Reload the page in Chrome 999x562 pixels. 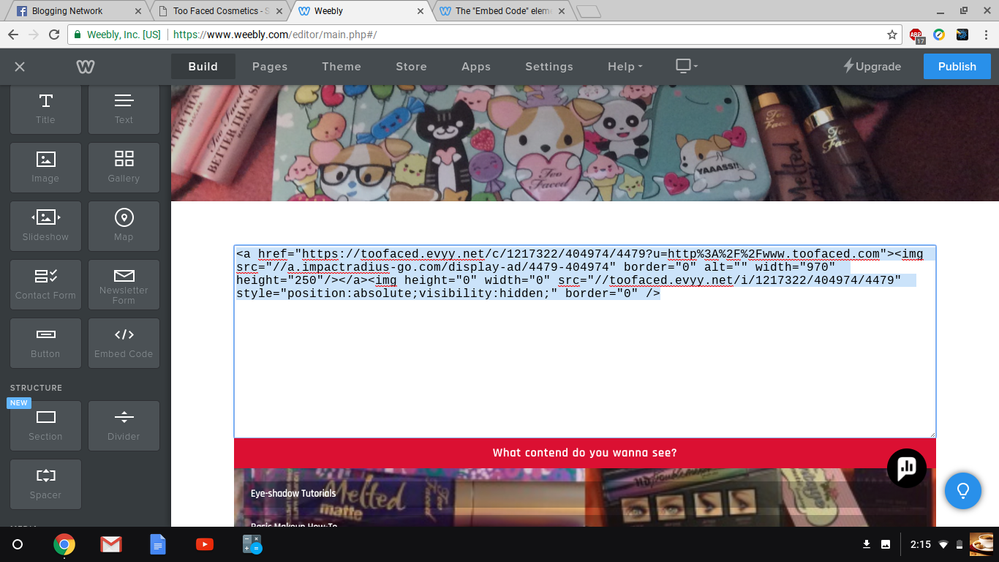(54, 34)
